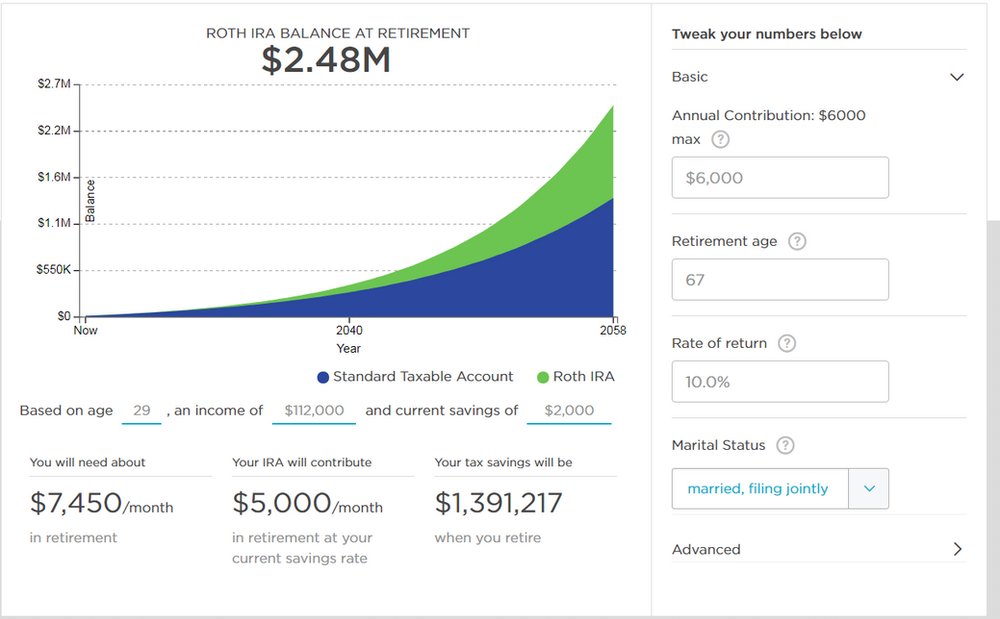Edit the 10.0% rate of return field
Screen dimensions: 1000x619
click(x=780, y=381)
